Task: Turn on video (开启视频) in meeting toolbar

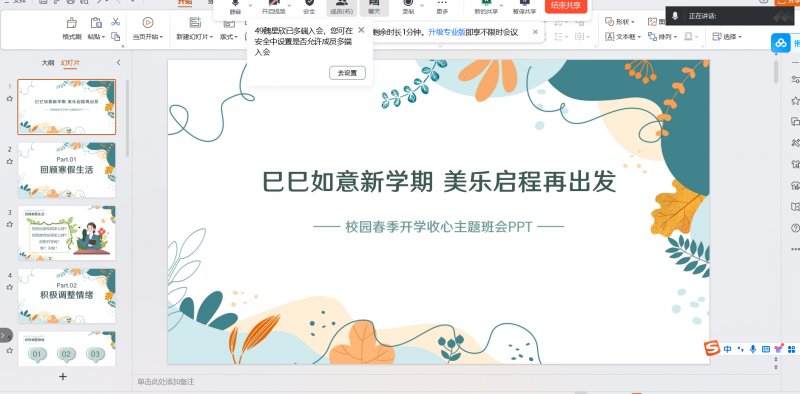Action: pos(273,7)
